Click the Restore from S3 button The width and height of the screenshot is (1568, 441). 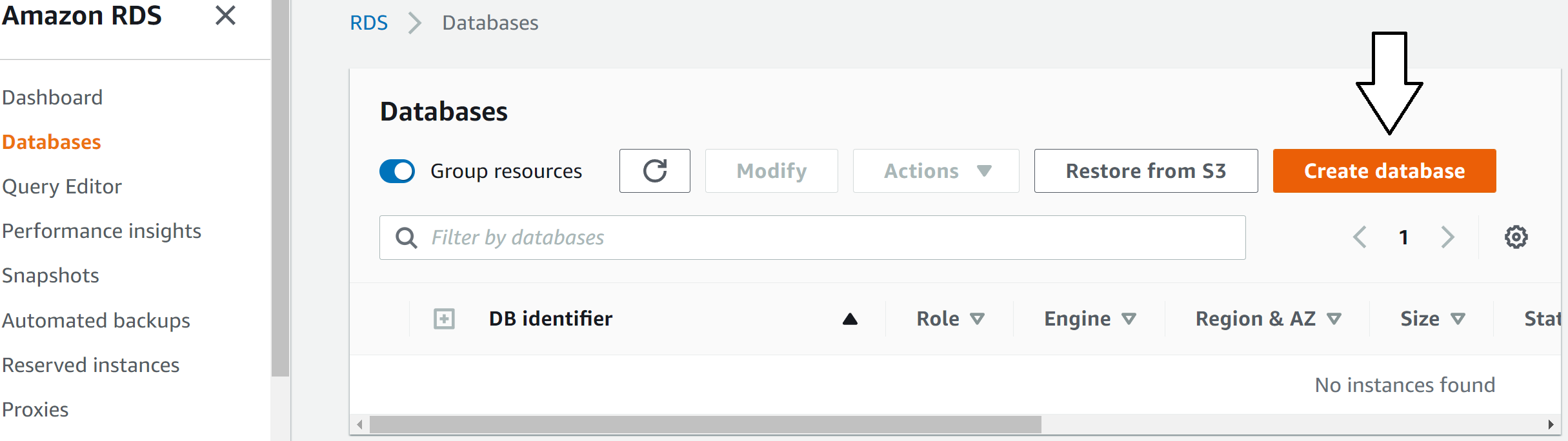1146,171
